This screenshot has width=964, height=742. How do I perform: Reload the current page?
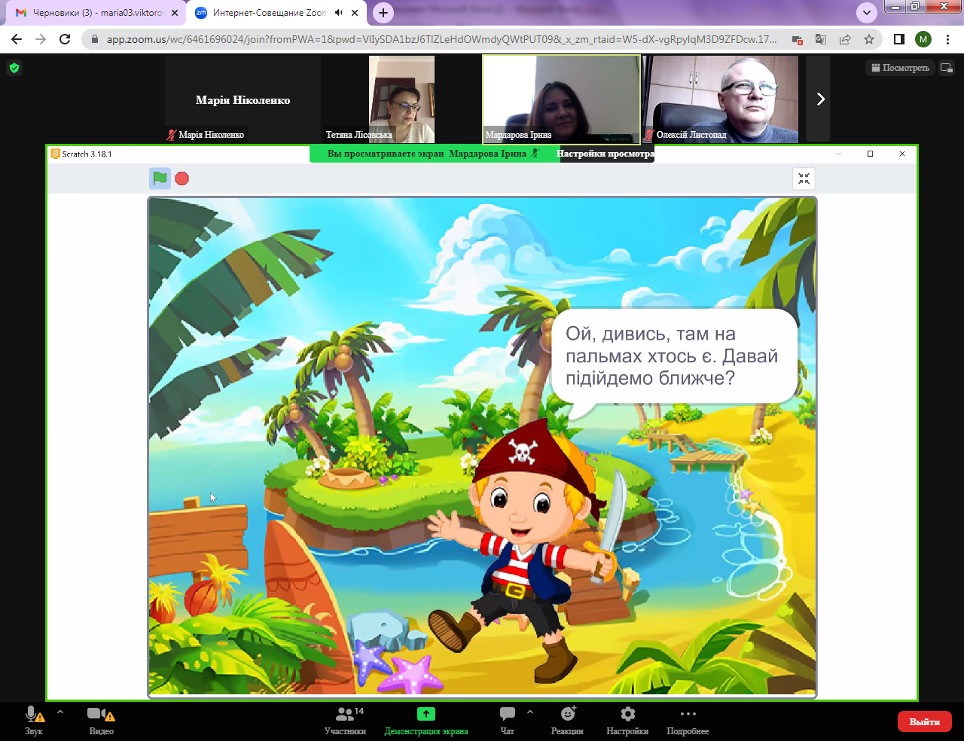[65, 39]
